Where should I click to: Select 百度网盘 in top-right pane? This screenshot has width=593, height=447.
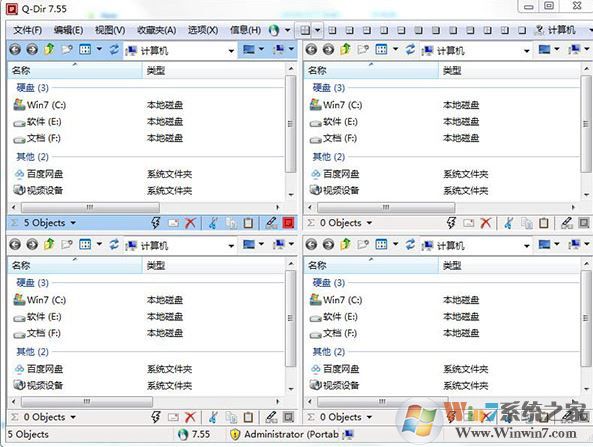[334, 174]
